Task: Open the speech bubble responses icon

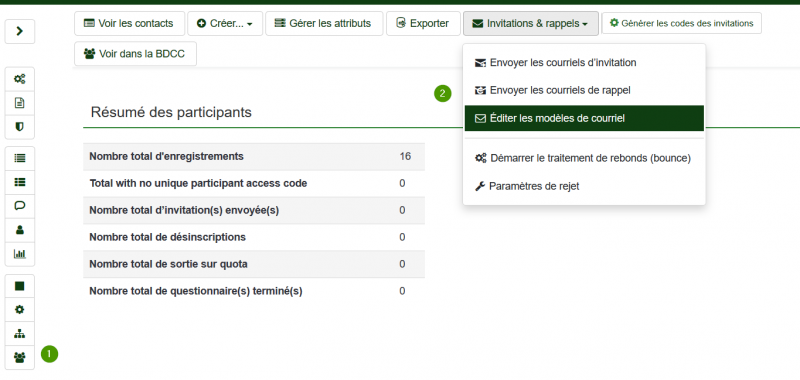Action: (x=20, y=206)
